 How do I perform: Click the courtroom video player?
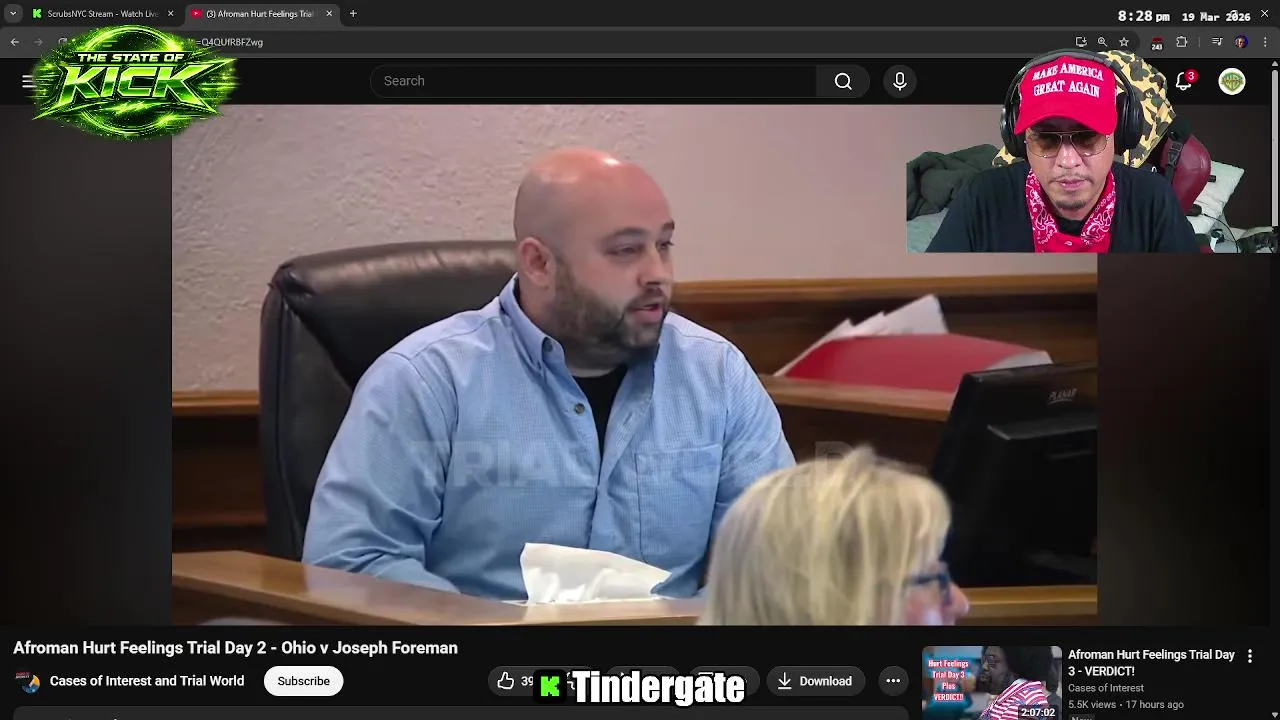[634, 365]
